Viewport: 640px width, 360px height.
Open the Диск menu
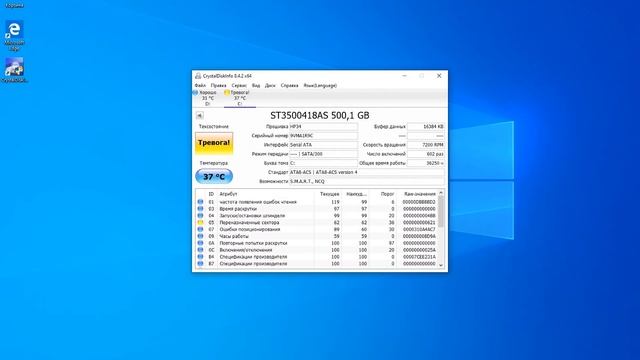[270, 86]
